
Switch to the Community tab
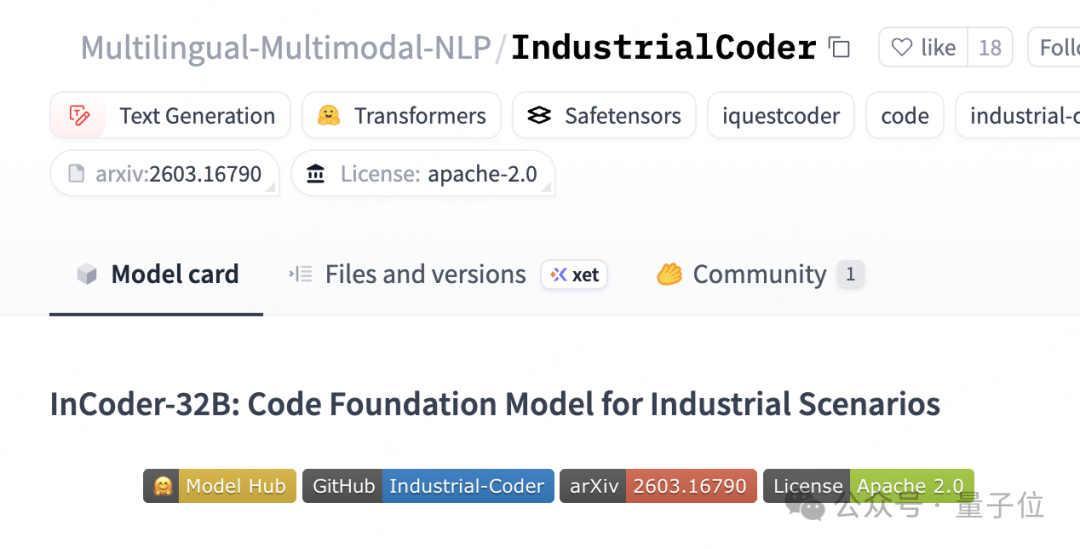click(x=759, y=274)
